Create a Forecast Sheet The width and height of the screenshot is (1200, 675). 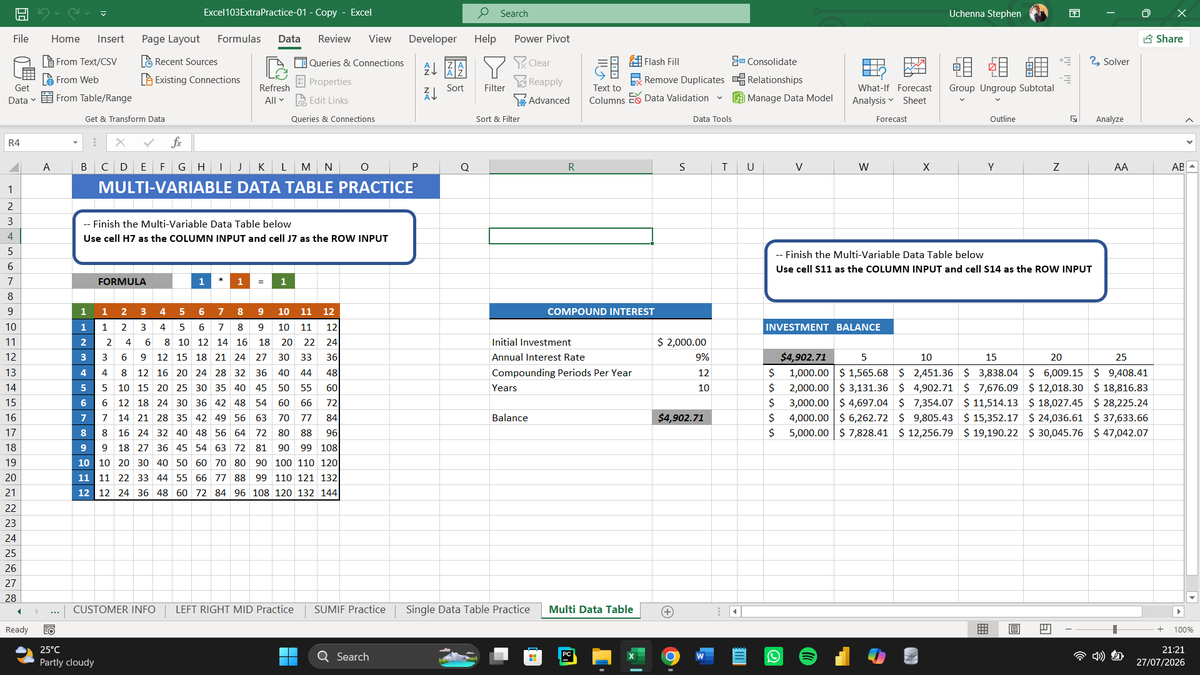click(x=913, y=82)
